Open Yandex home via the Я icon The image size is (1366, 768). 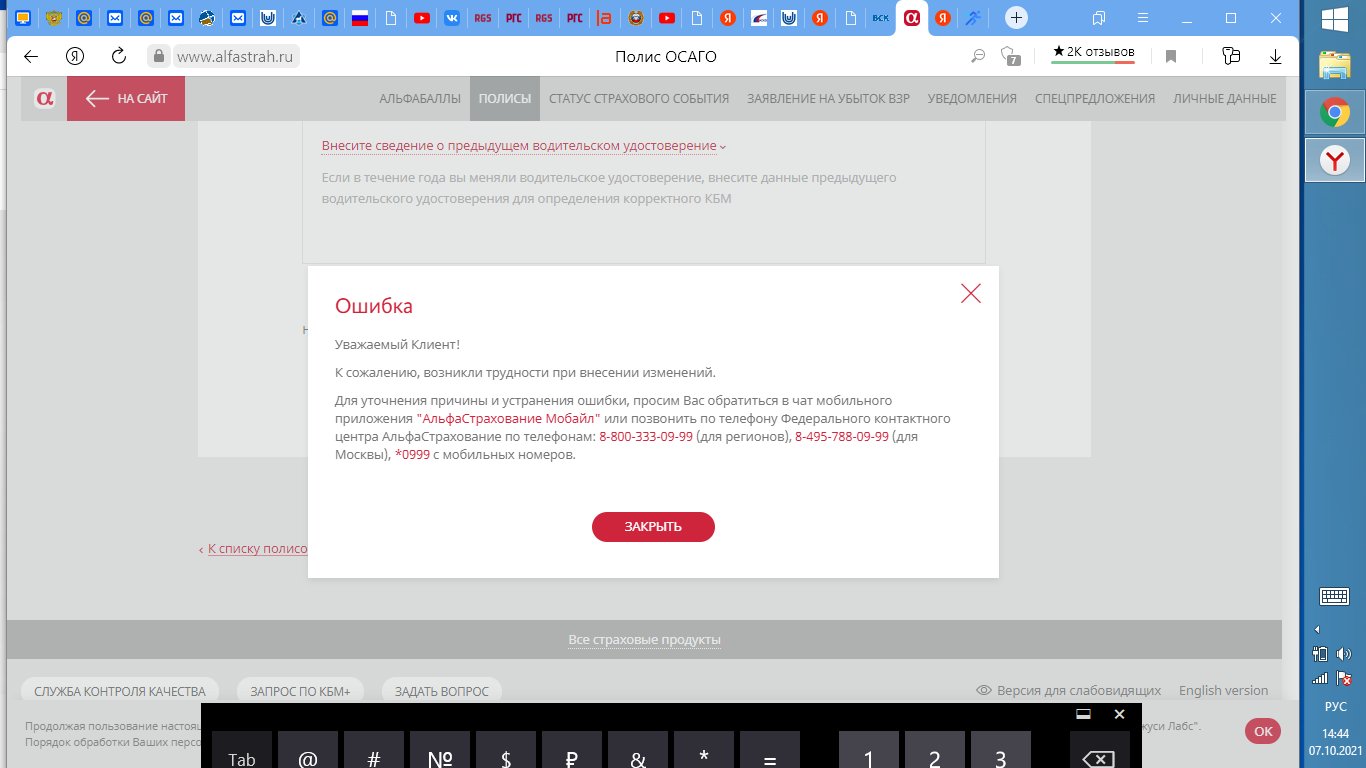[74, 57]
